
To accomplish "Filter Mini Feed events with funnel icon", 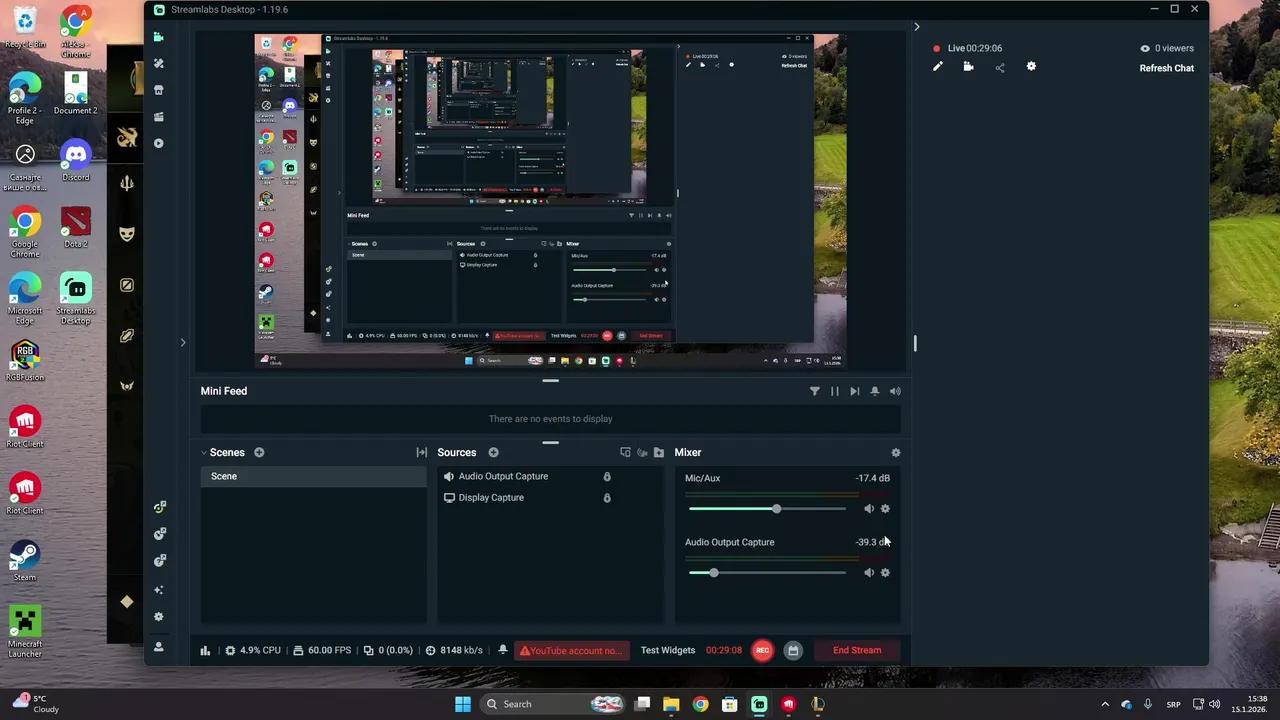I will pos(814,392).
